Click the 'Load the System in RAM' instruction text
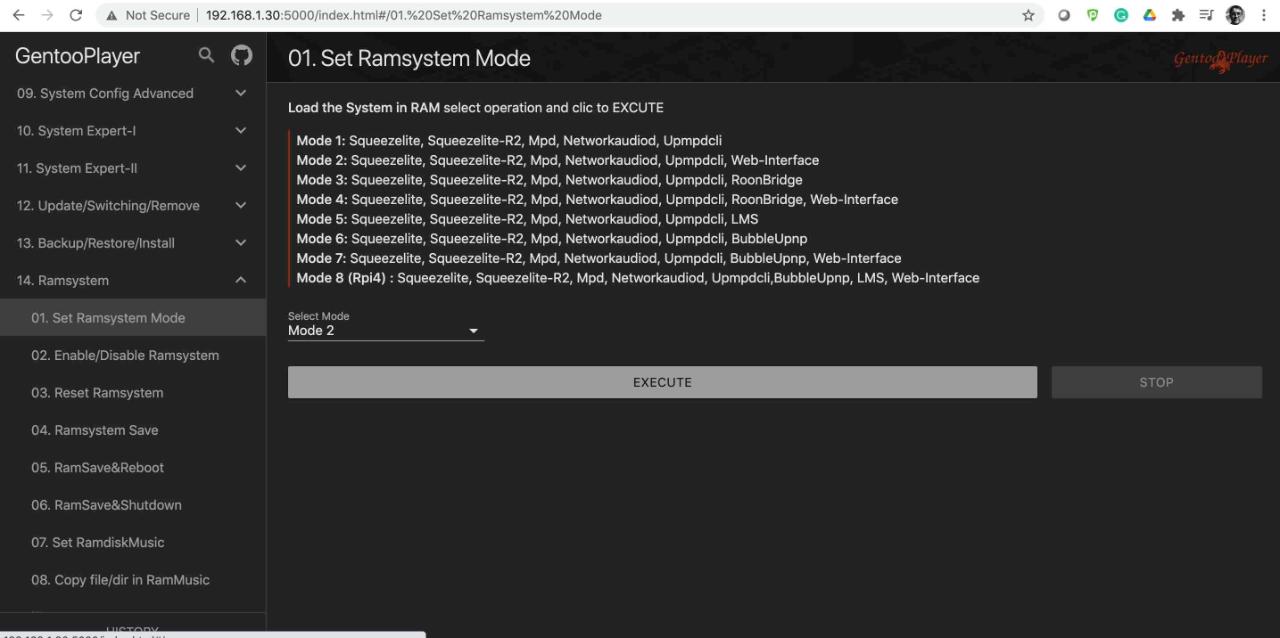 (x=476, y=108)
